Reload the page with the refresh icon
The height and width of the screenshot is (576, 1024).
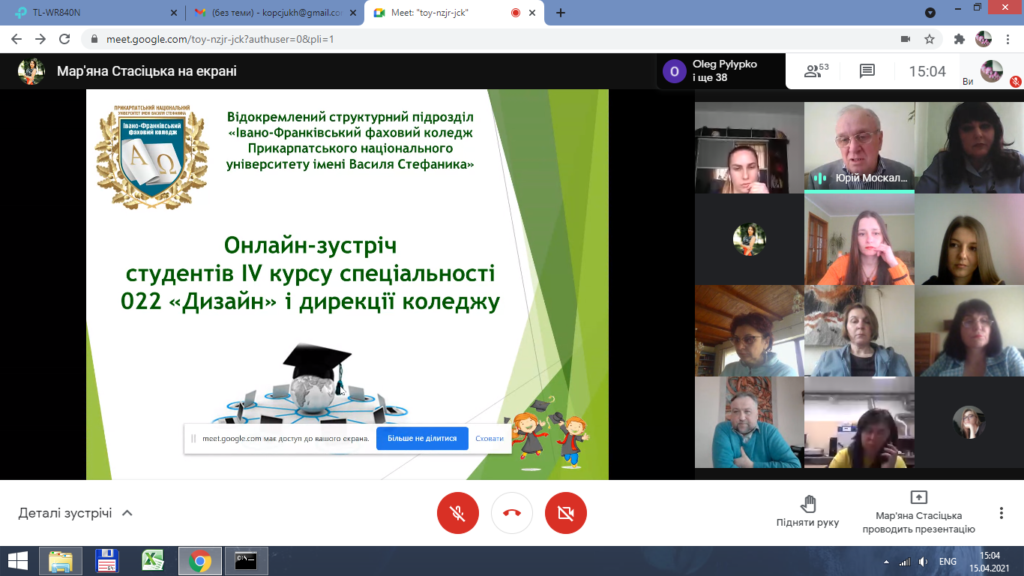point(65,39)
